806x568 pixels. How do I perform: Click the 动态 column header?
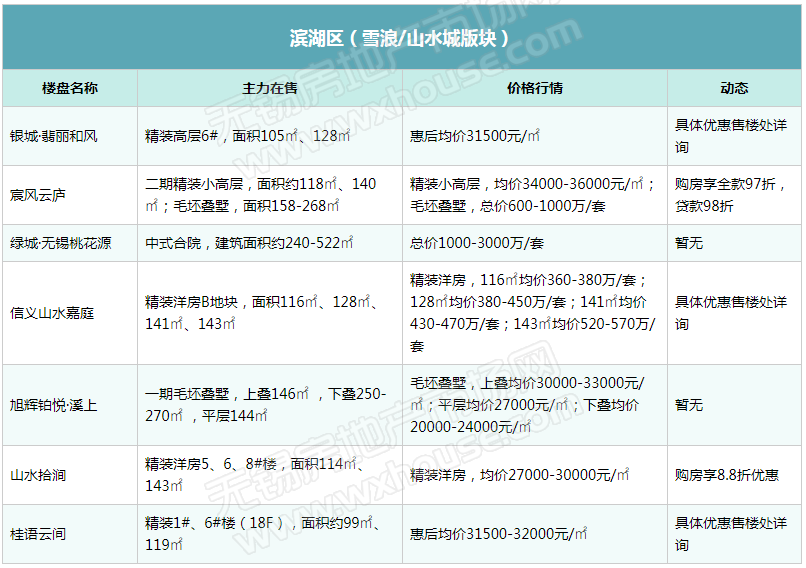tap(733, 88)
